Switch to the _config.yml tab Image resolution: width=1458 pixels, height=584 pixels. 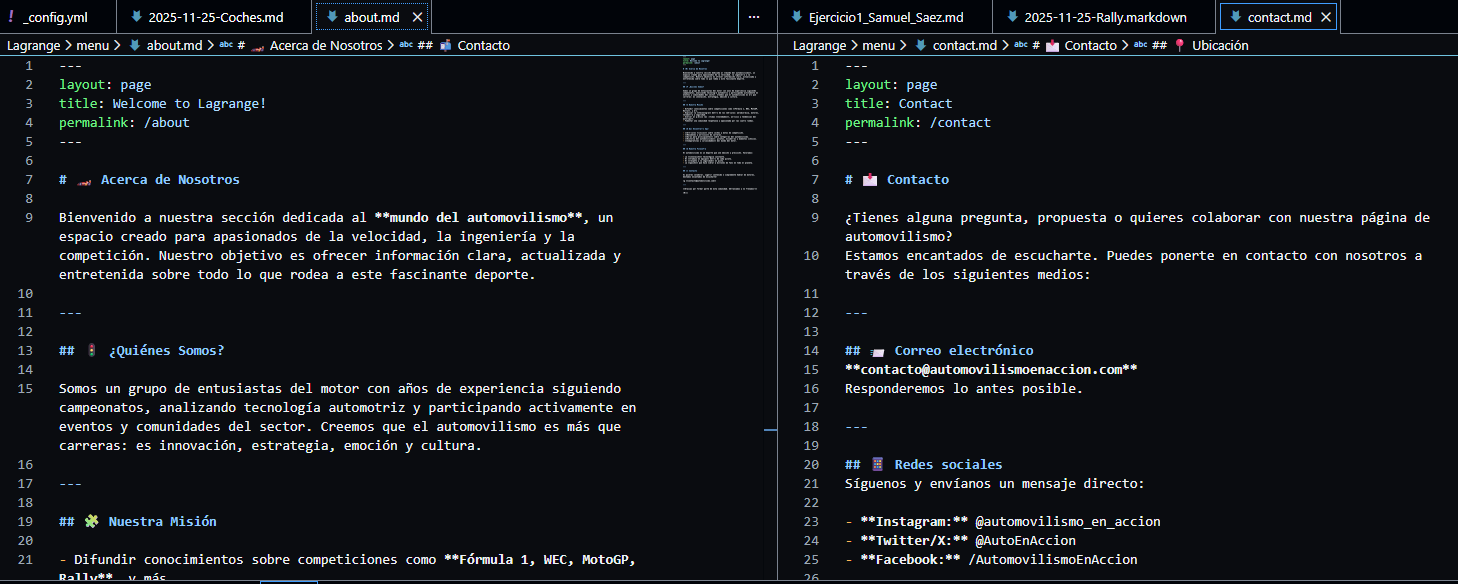[x=55, y=18]
